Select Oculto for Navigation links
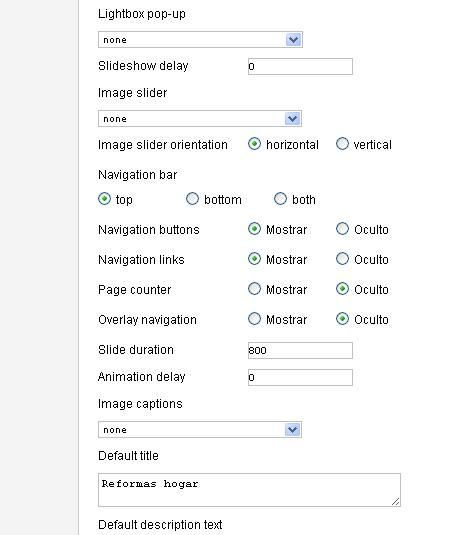This screenshot has height=535, width=454. click(342, 259)
